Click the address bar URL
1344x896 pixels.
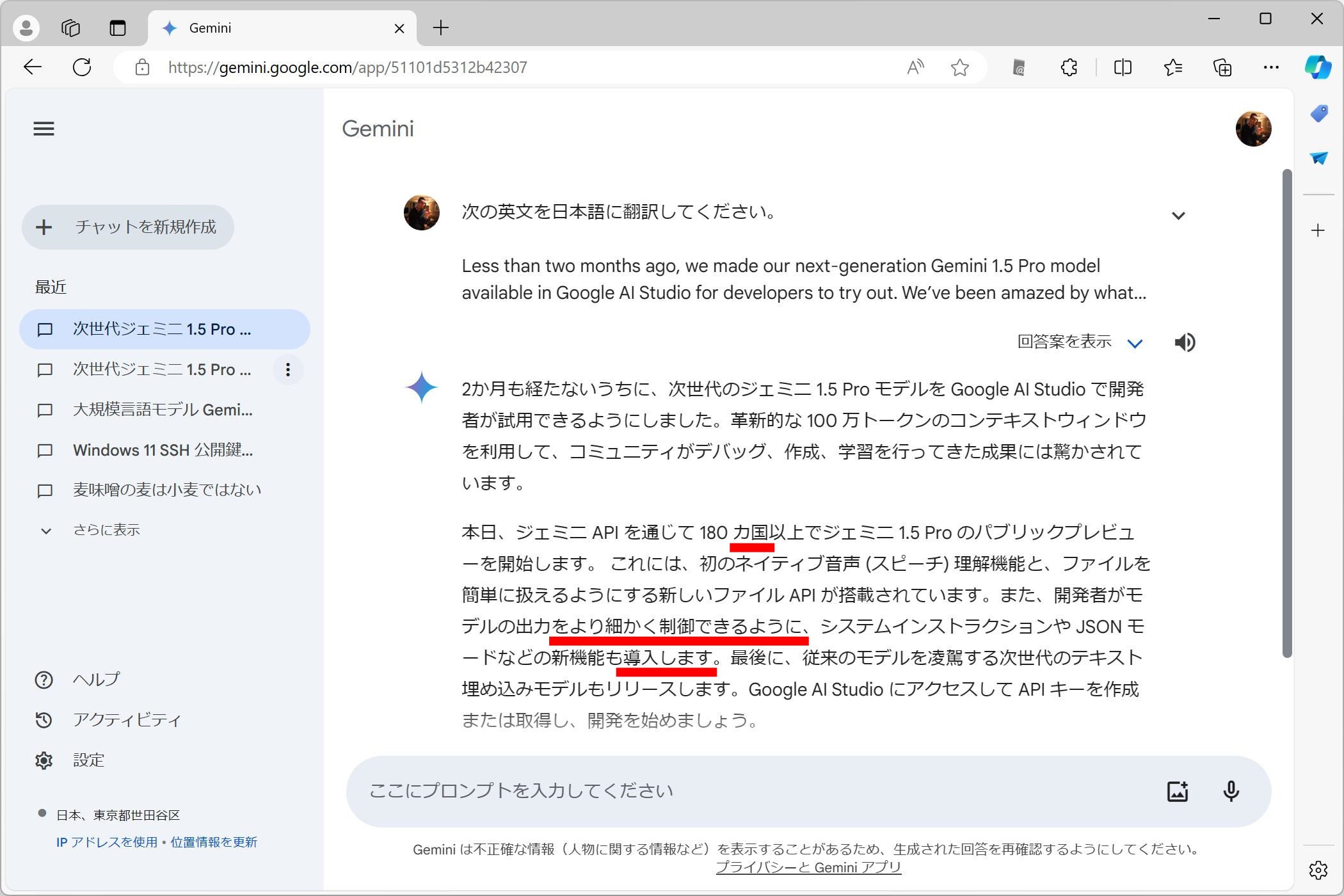(x=348, y=67)
